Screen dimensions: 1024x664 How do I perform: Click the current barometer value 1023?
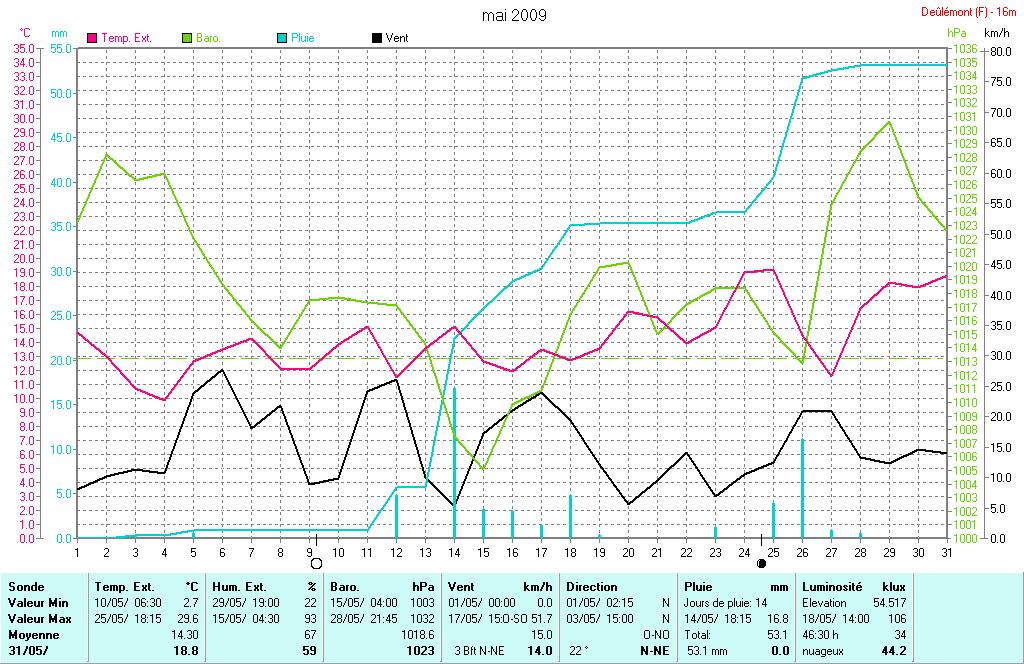tap(420, 651)
